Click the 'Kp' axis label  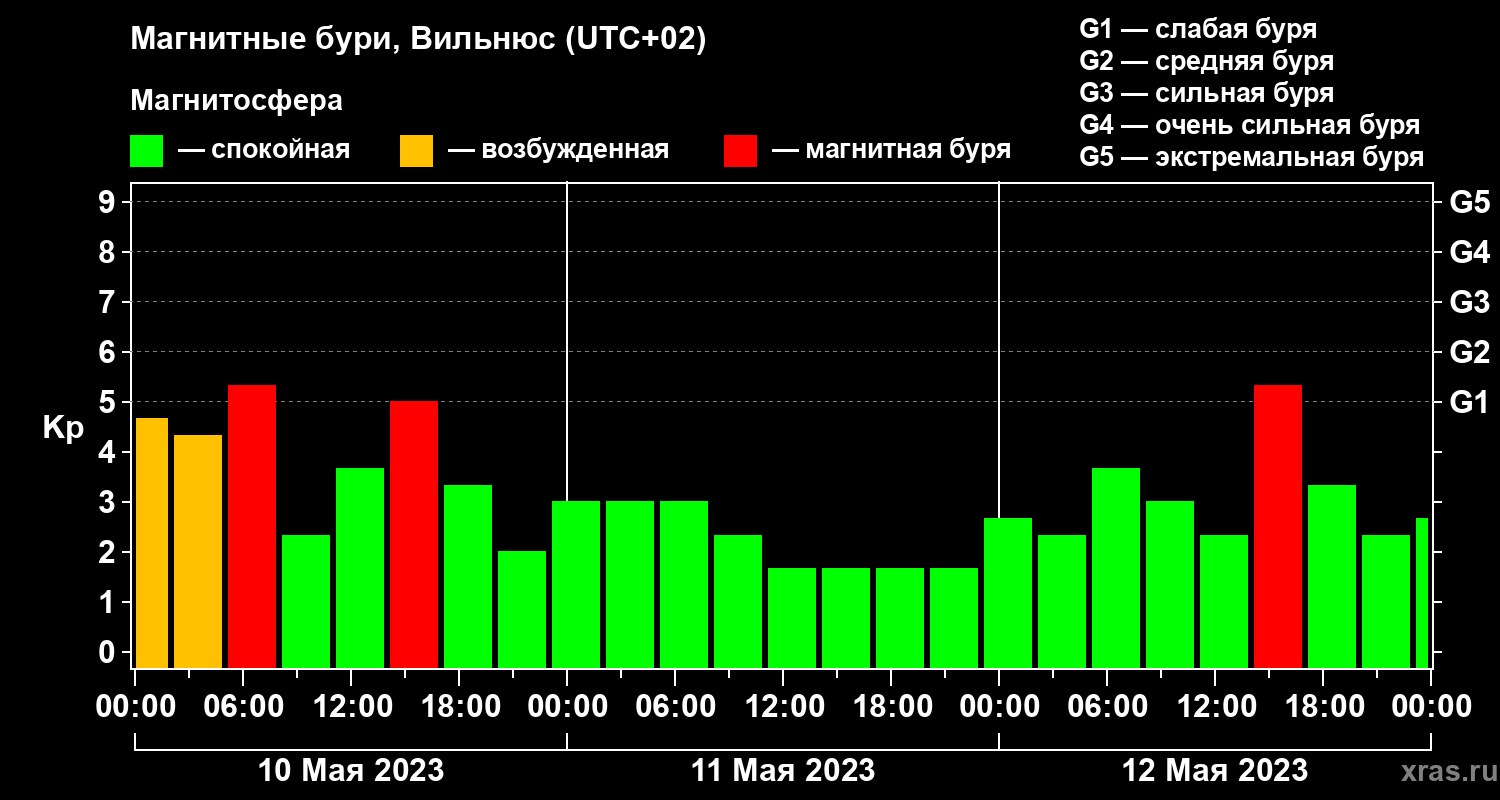tap(63, 428)
